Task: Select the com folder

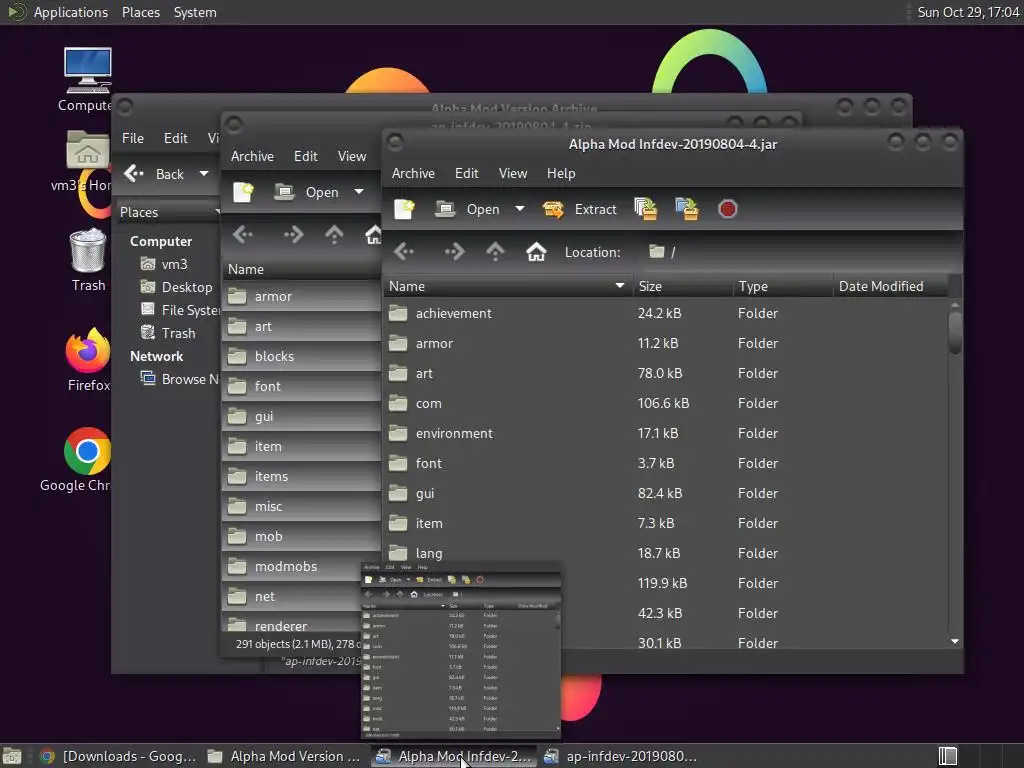Action: [x=665, y=404]
